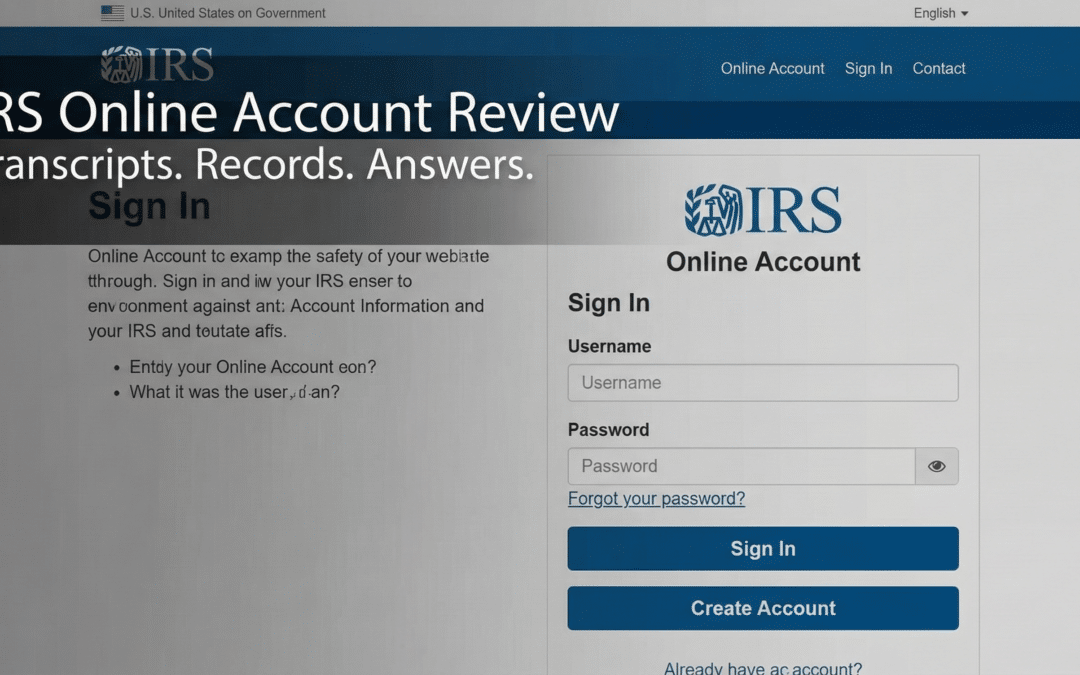
Task: Click the US flag icon in top banner
Action: click(x=112, y=13)
